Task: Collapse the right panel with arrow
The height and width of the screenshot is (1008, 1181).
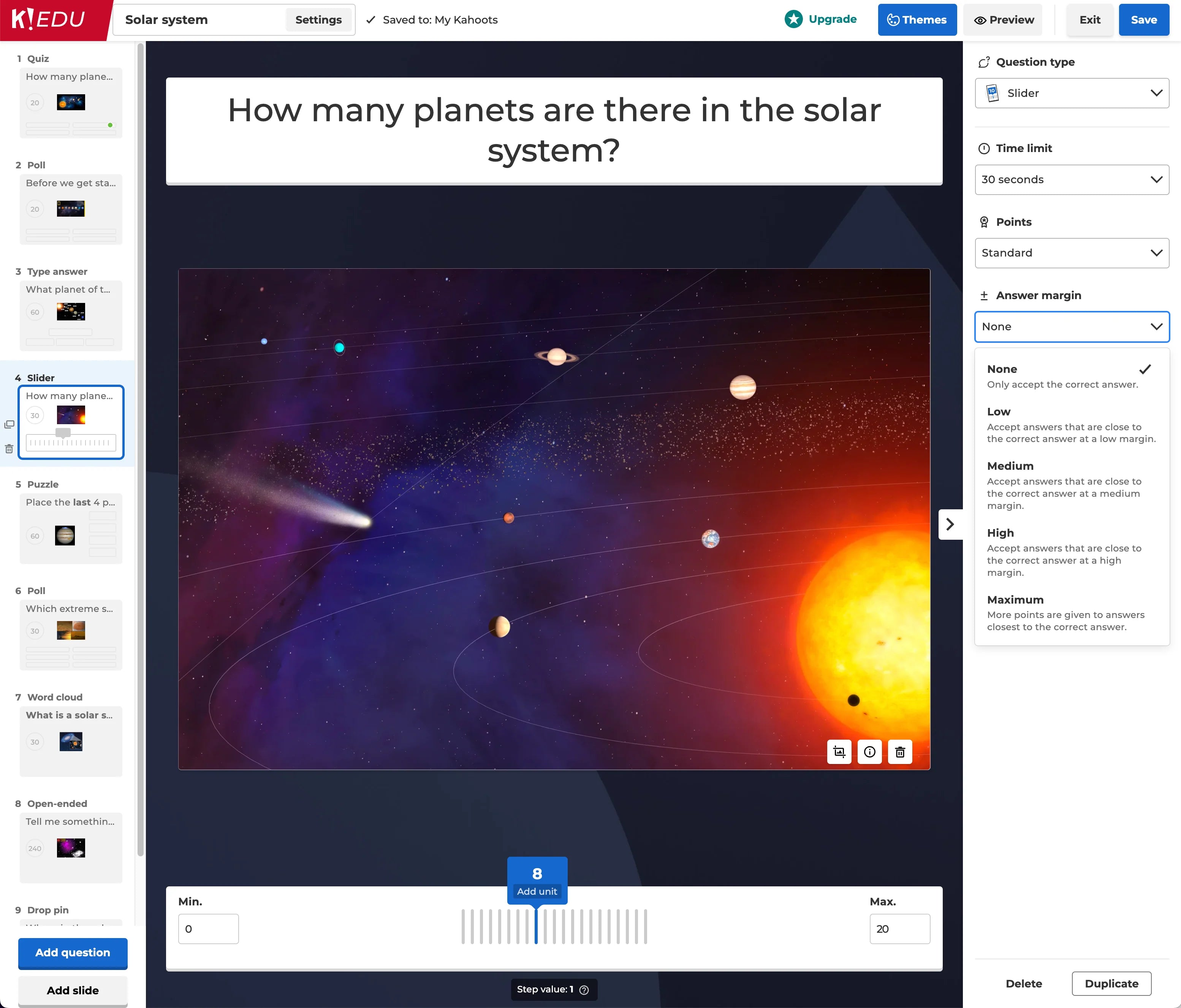Action: click(950, 524)
